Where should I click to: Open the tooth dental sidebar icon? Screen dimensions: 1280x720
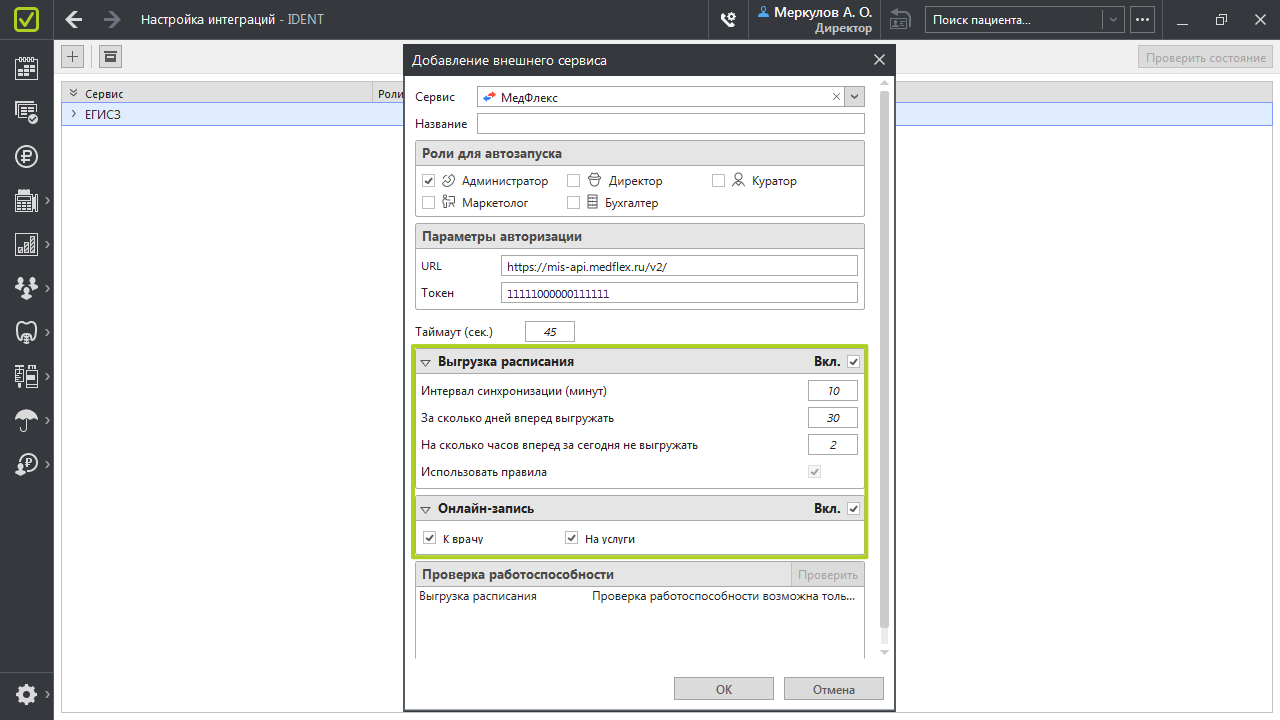[26, 332]
